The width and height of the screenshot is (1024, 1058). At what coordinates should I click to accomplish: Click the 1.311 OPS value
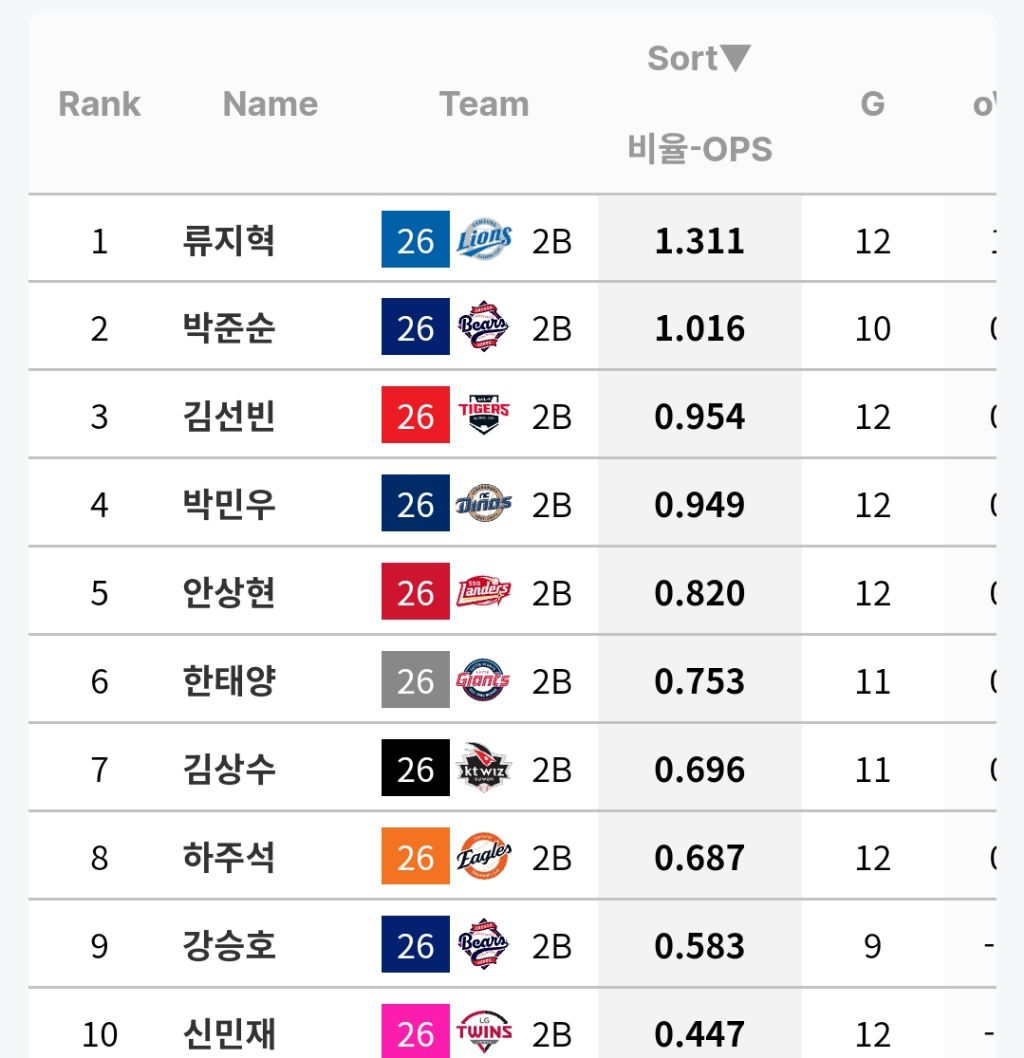(x=700, y=241)
